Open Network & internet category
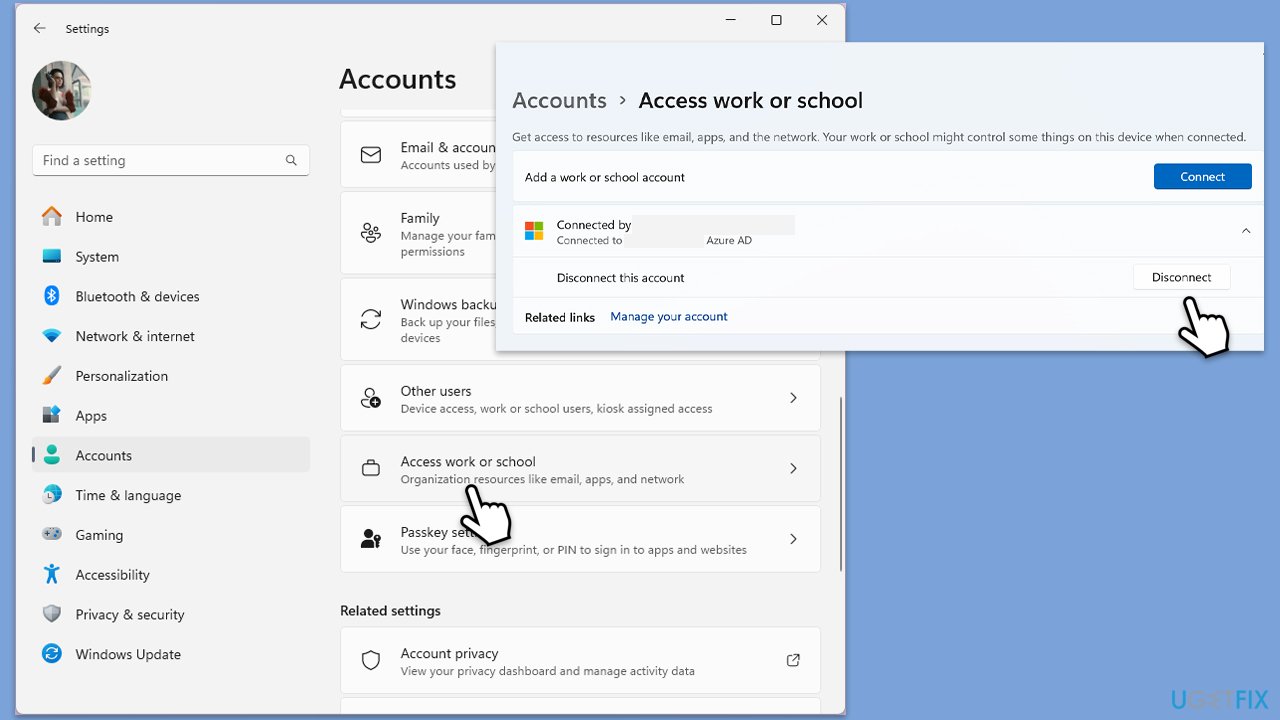The height and width of the screenshot is (720, 1280). click(x=171, y=337)
